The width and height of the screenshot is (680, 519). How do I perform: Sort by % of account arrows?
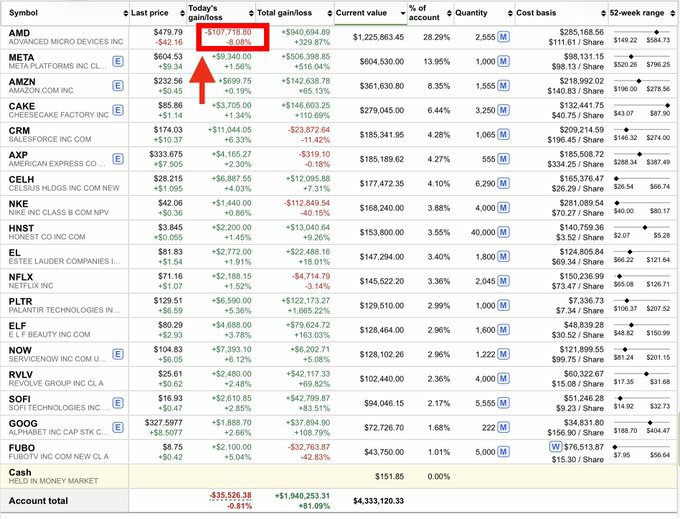point(449,13)
